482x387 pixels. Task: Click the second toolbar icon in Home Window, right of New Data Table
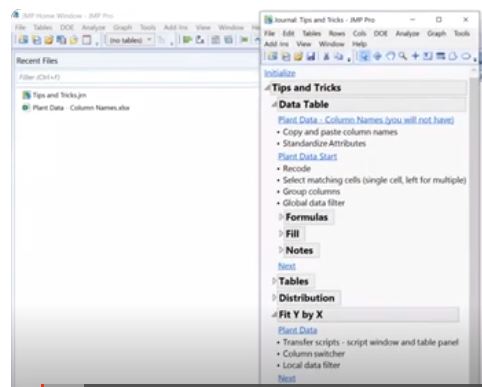tap(36, 40)
